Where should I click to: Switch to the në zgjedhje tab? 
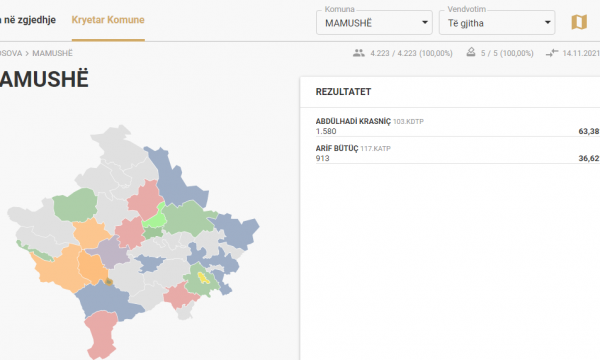(28, 20)
